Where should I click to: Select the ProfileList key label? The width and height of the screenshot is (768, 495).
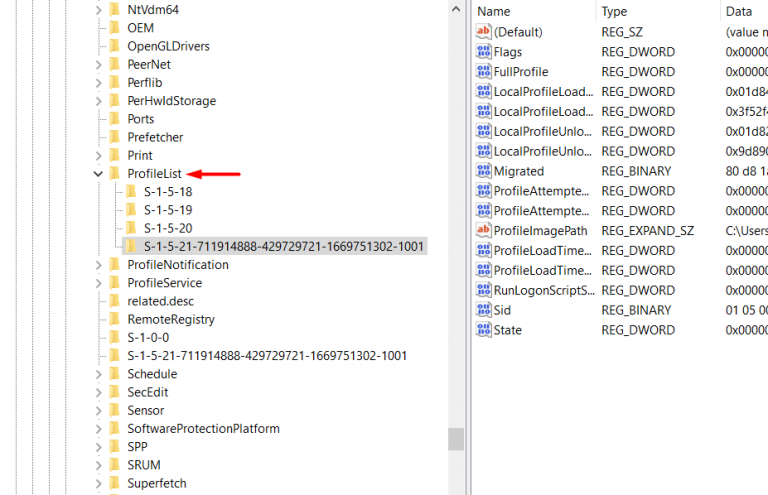[154, 174]
